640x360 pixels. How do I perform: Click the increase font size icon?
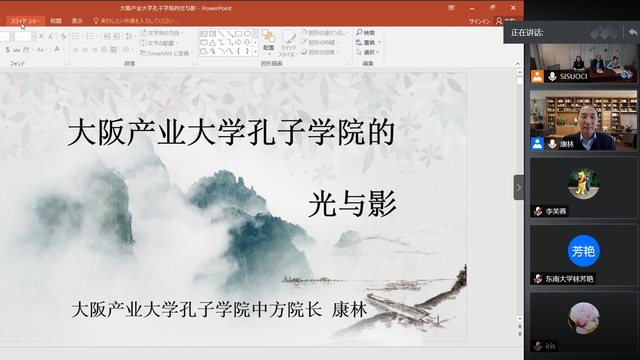(41, 37)
